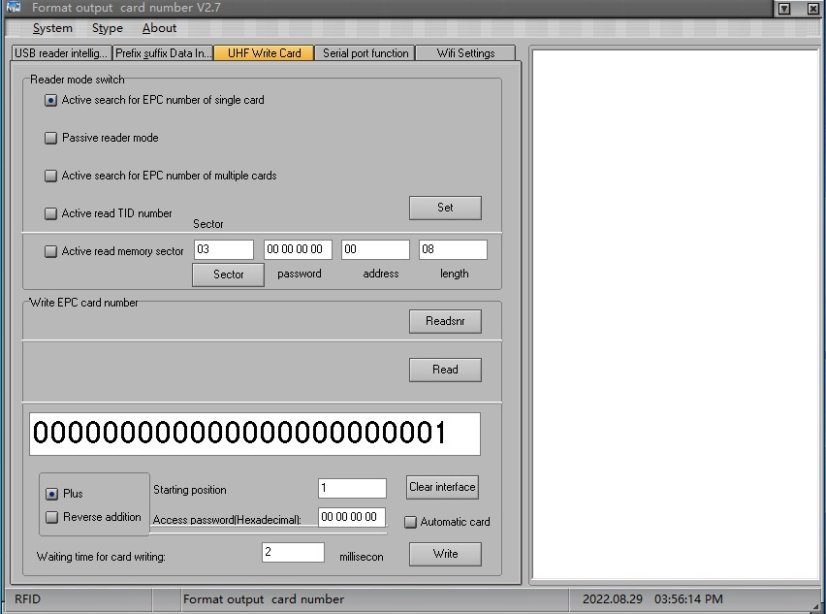Click the Readsnr button

[x=445, y=321]
